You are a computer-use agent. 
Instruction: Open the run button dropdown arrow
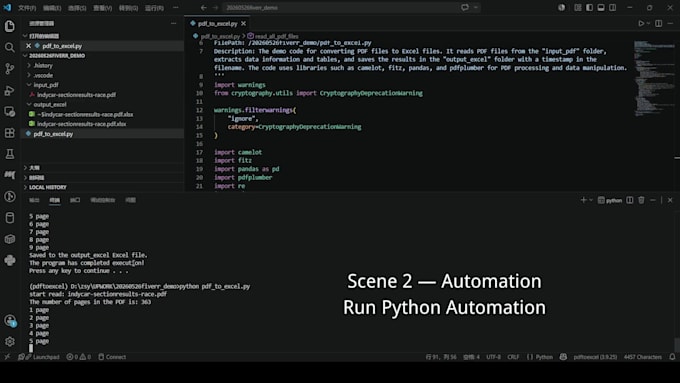648,23
